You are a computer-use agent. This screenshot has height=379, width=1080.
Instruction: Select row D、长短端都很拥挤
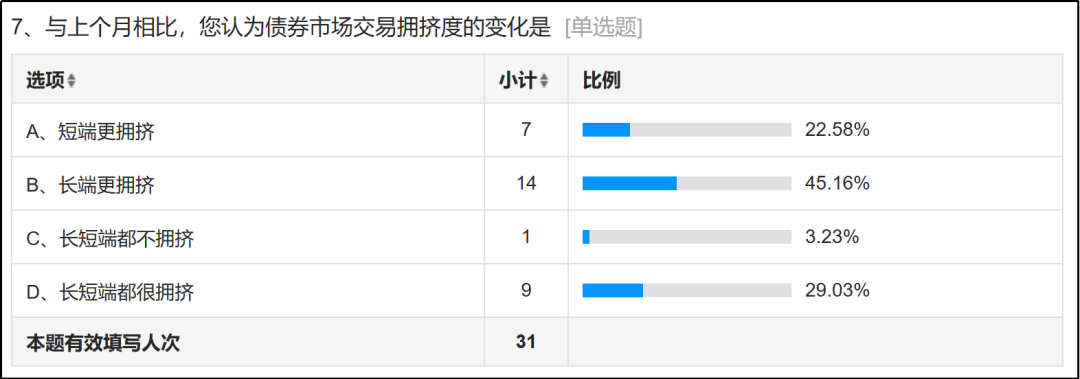pos(537,291)
